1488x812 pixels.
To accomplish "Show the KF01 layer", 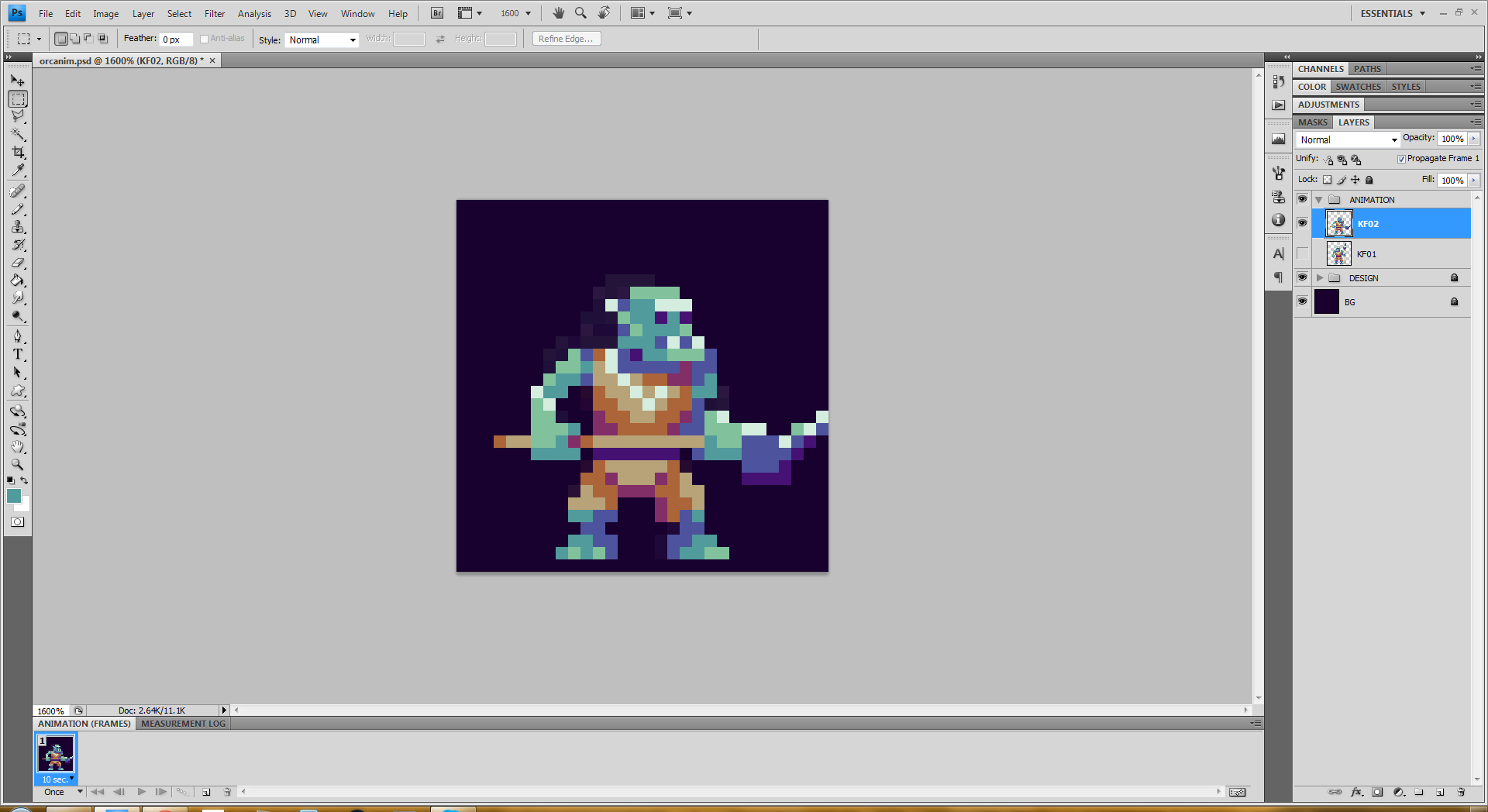I will coord(1302,253).
